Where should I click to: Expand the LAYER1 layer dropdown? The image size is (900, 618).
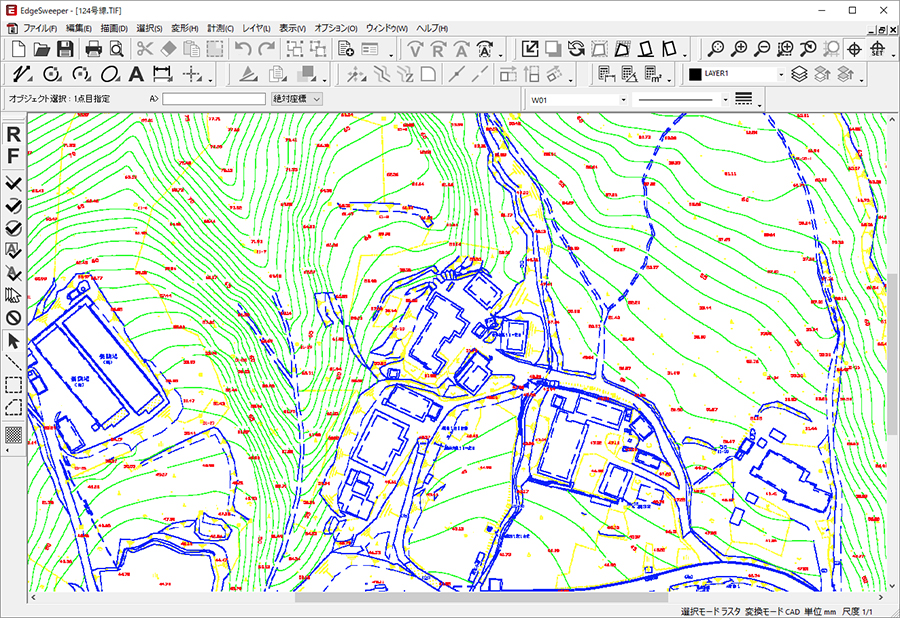coord(780,74)
